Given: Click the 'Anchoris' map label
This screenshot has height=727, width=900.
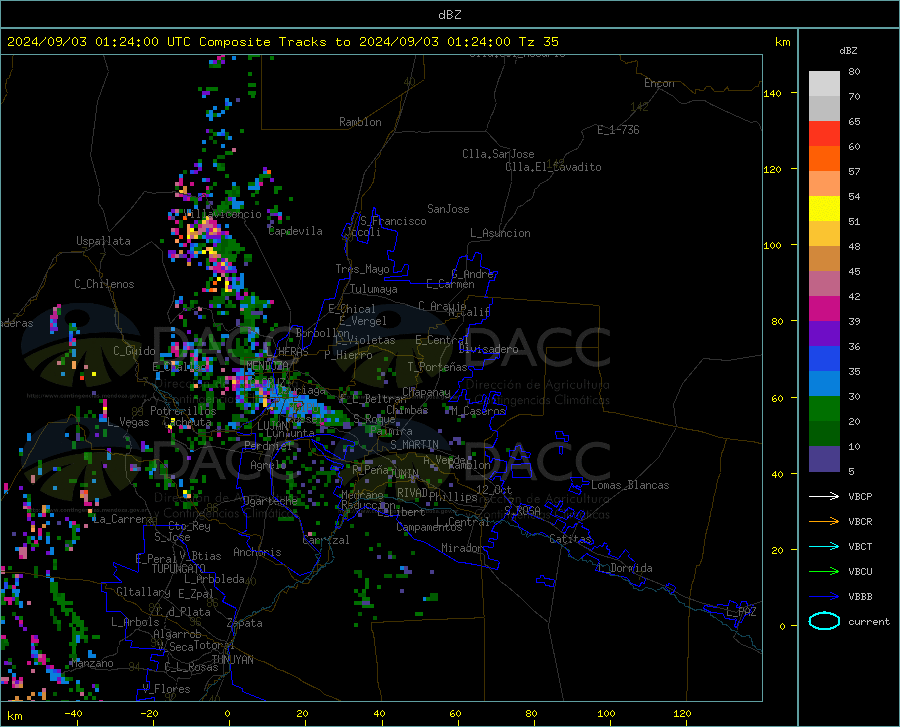Looking at the screenshot, I should (x=257, y=552).
